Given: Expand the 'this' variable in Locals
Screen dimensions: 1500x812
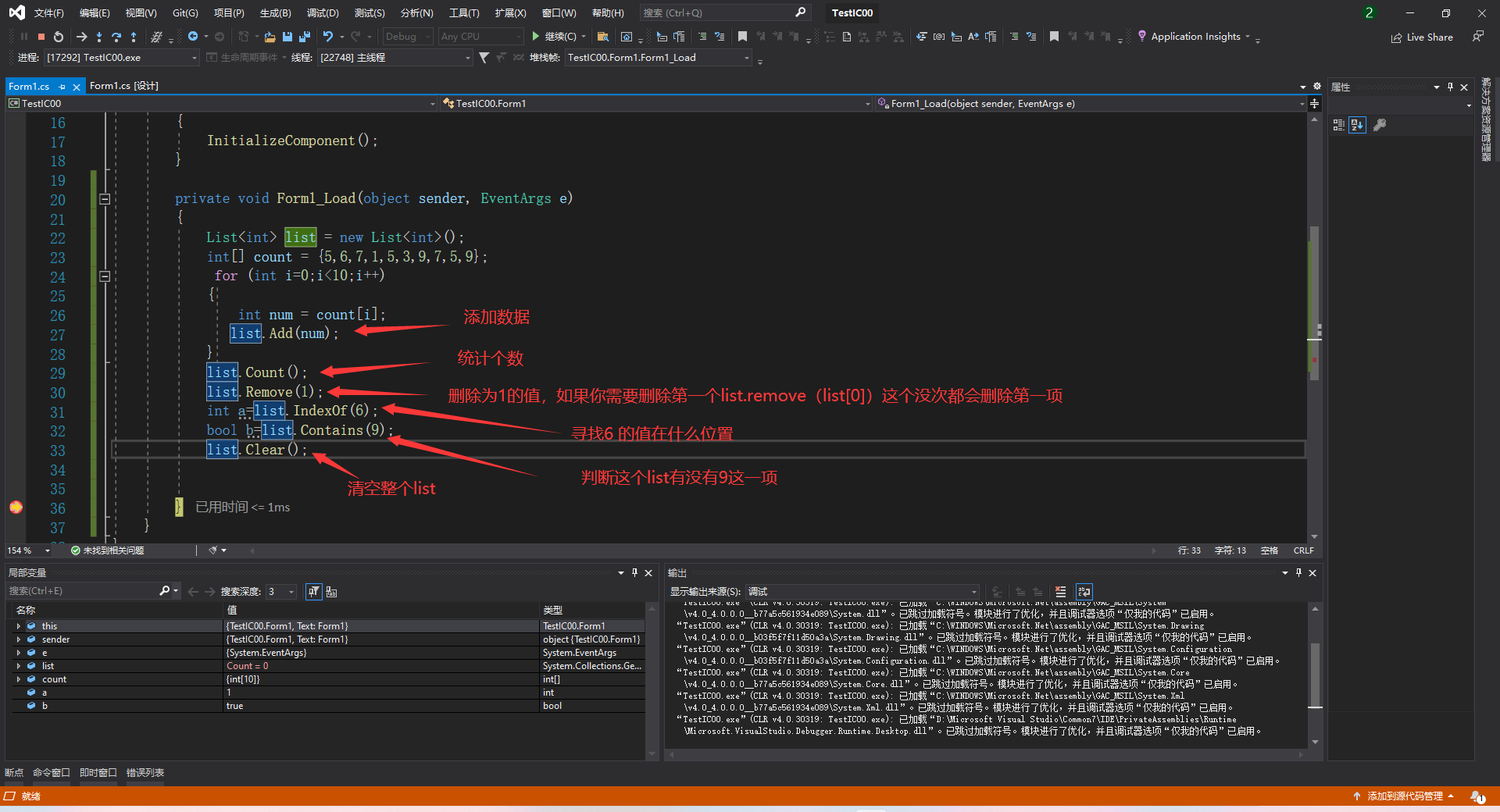Looking at the screenshot, I should tap(19, 626).
